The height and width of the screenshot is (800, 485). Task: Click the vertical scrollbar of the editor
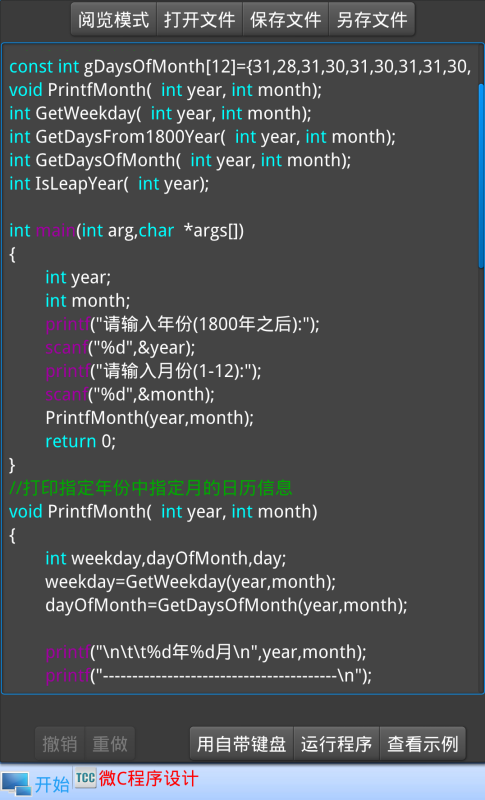[480, 176]
